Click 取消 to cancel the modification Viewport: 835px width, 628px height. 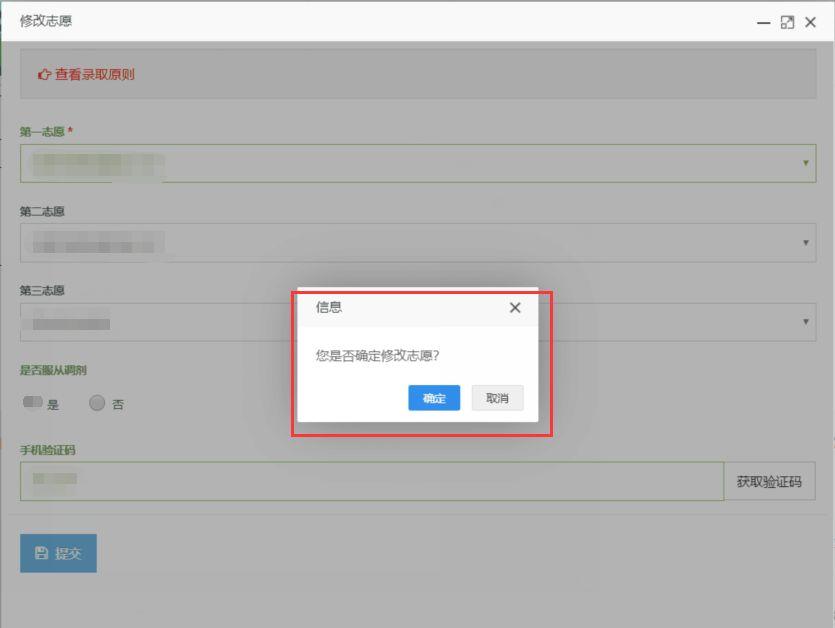tap(497, 398)
